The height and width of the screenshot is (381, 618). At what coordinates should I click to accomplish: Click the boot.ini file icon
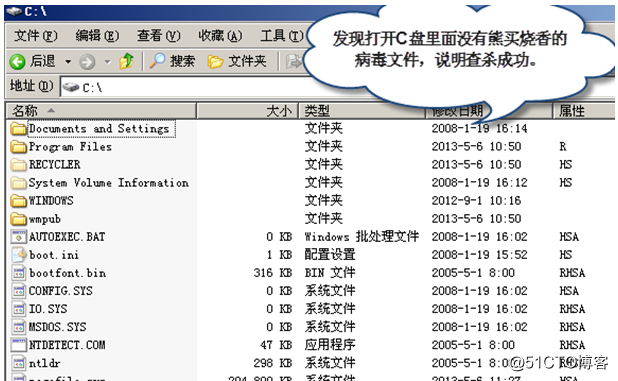click(19, 255)
